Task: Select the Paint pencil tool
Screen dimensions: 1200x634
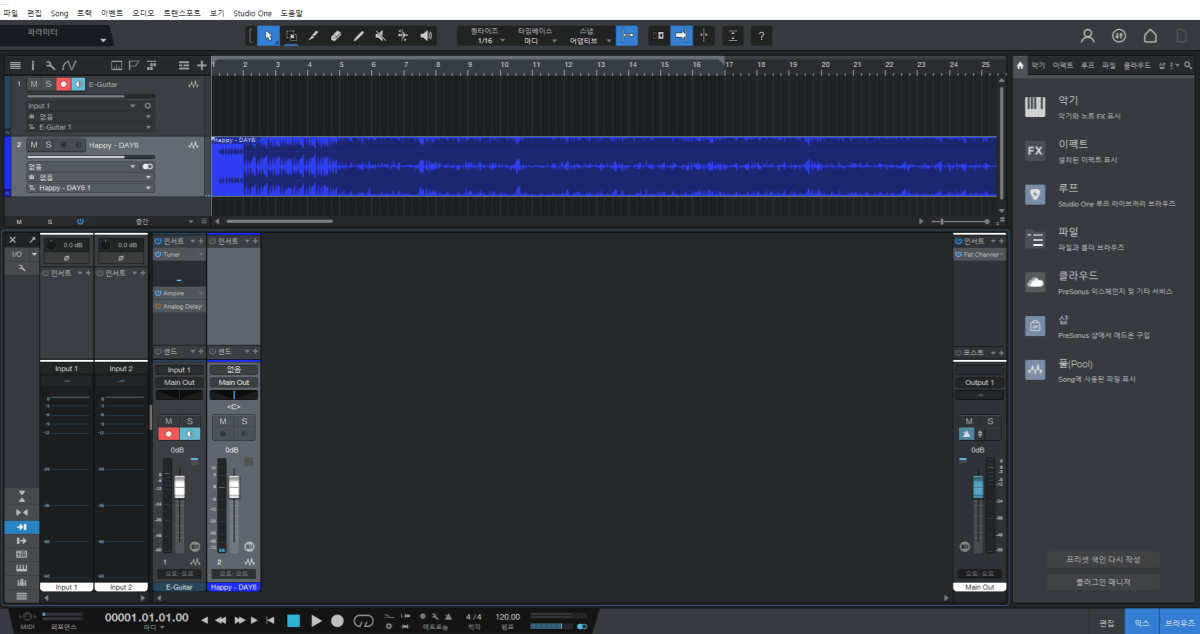Action: click(358, 36)
